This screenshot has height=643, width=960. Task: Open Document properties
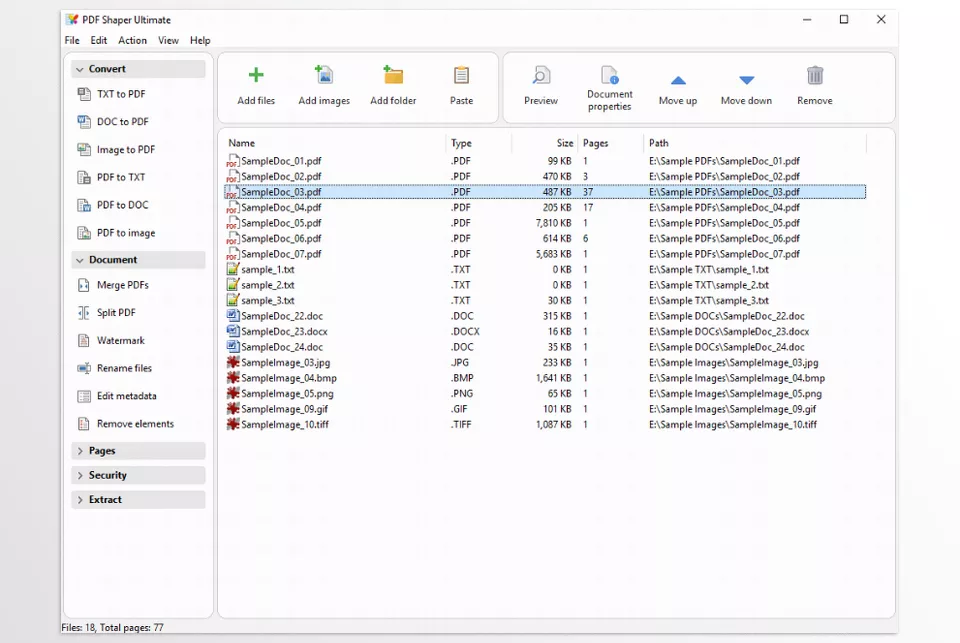609,76
